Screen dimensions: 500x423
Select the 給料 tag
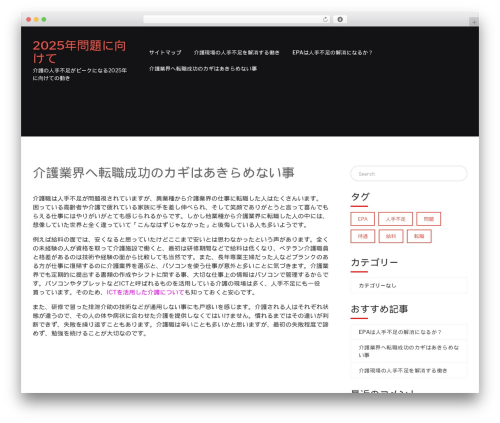[391, 236]
